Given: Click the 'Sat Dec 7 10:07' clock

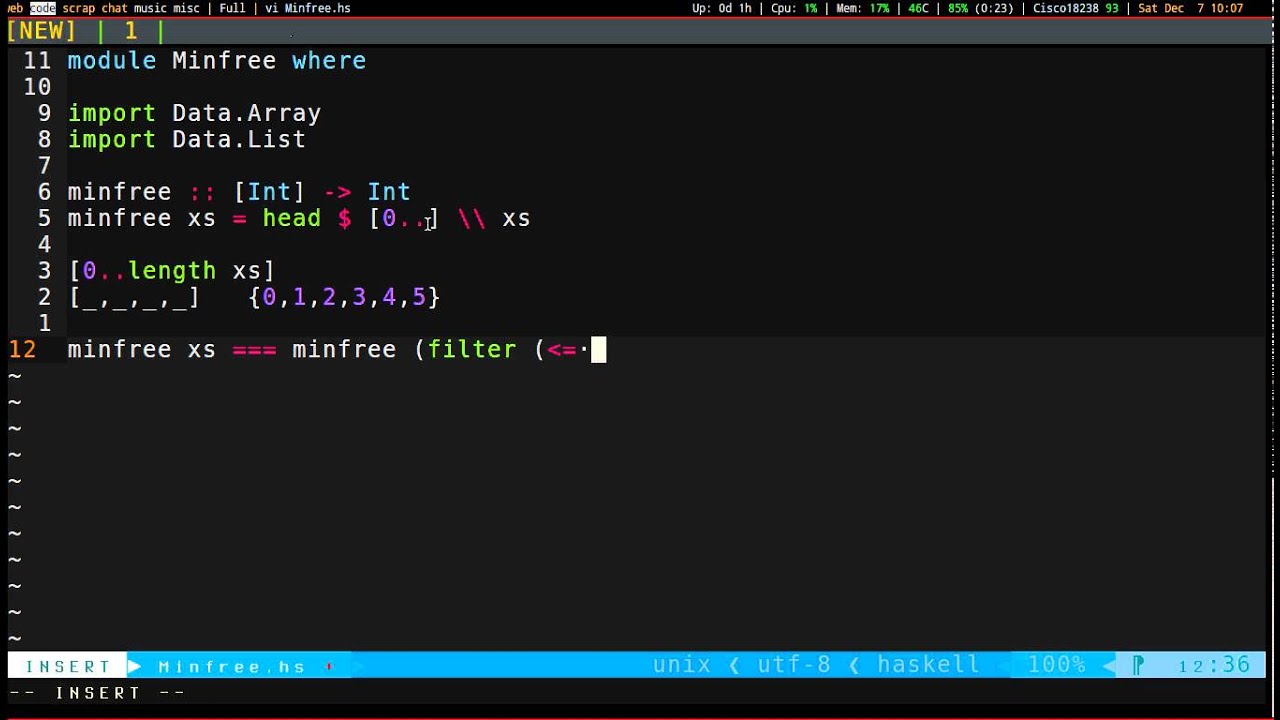Looking at the screenshot, I should pyautogui.click(x=1190, y=8).
